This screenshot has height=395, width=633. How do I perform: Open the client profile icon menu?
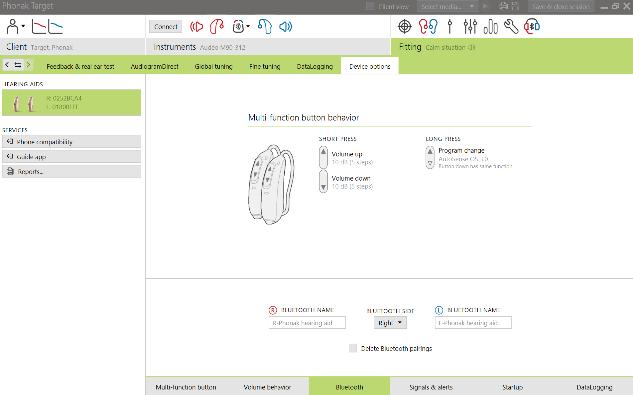[x=15, y=27]
